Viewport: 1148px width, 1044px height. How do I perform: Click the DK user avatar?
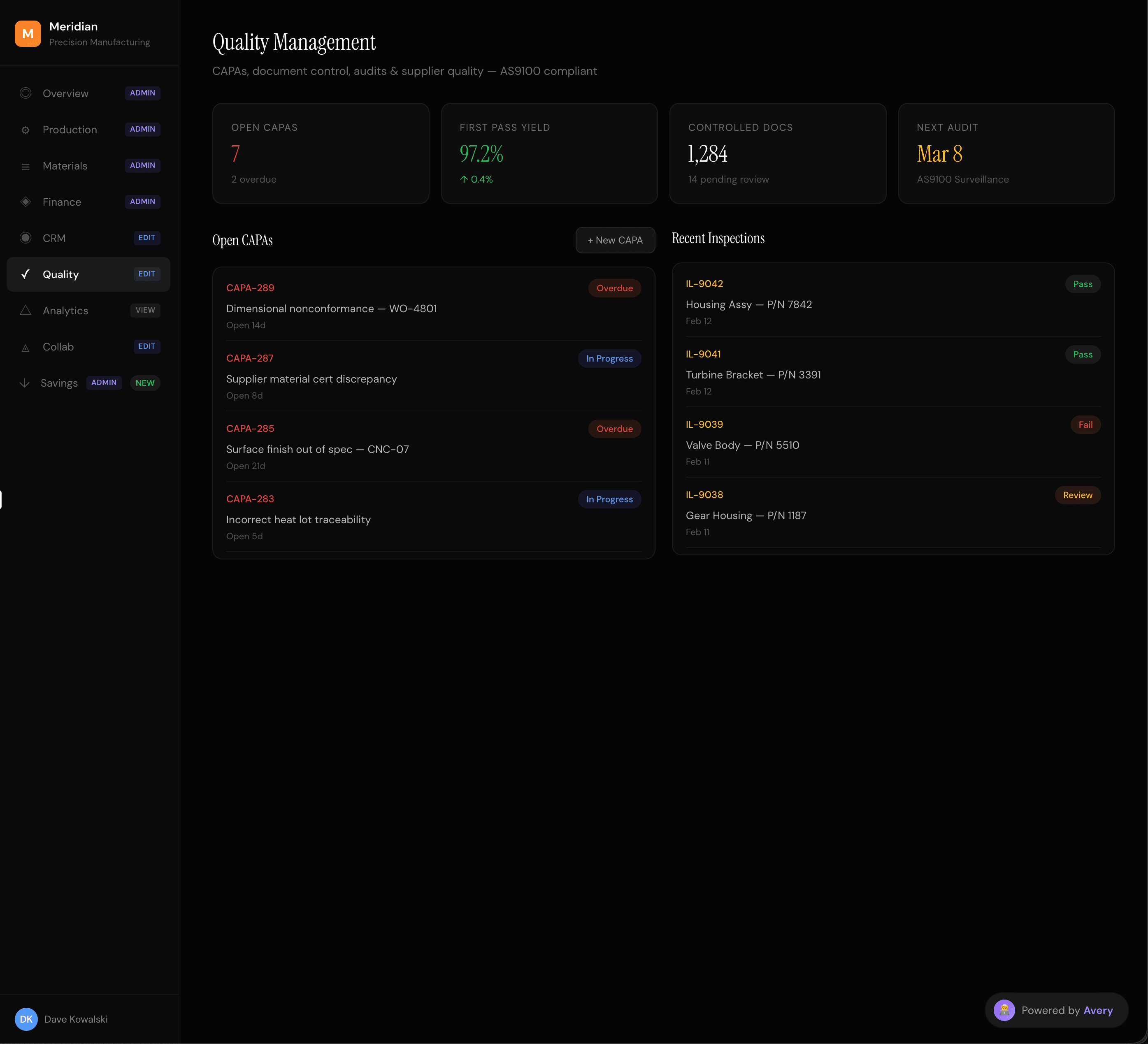(26, 1019)
